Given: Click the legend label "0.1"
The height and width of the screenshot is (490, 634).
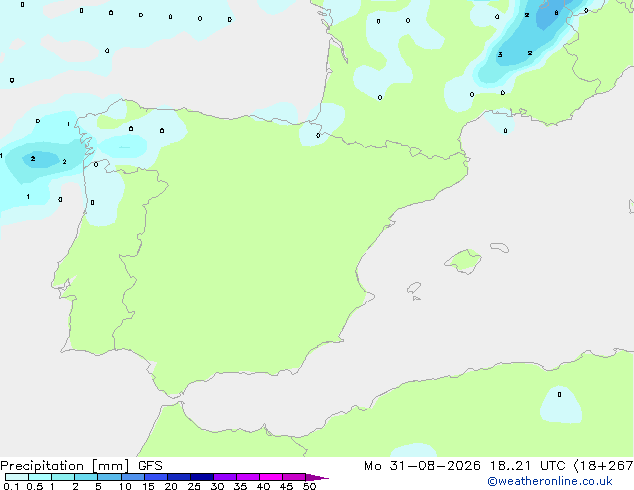Looking at the screenshot, I should tap(11, 486).
